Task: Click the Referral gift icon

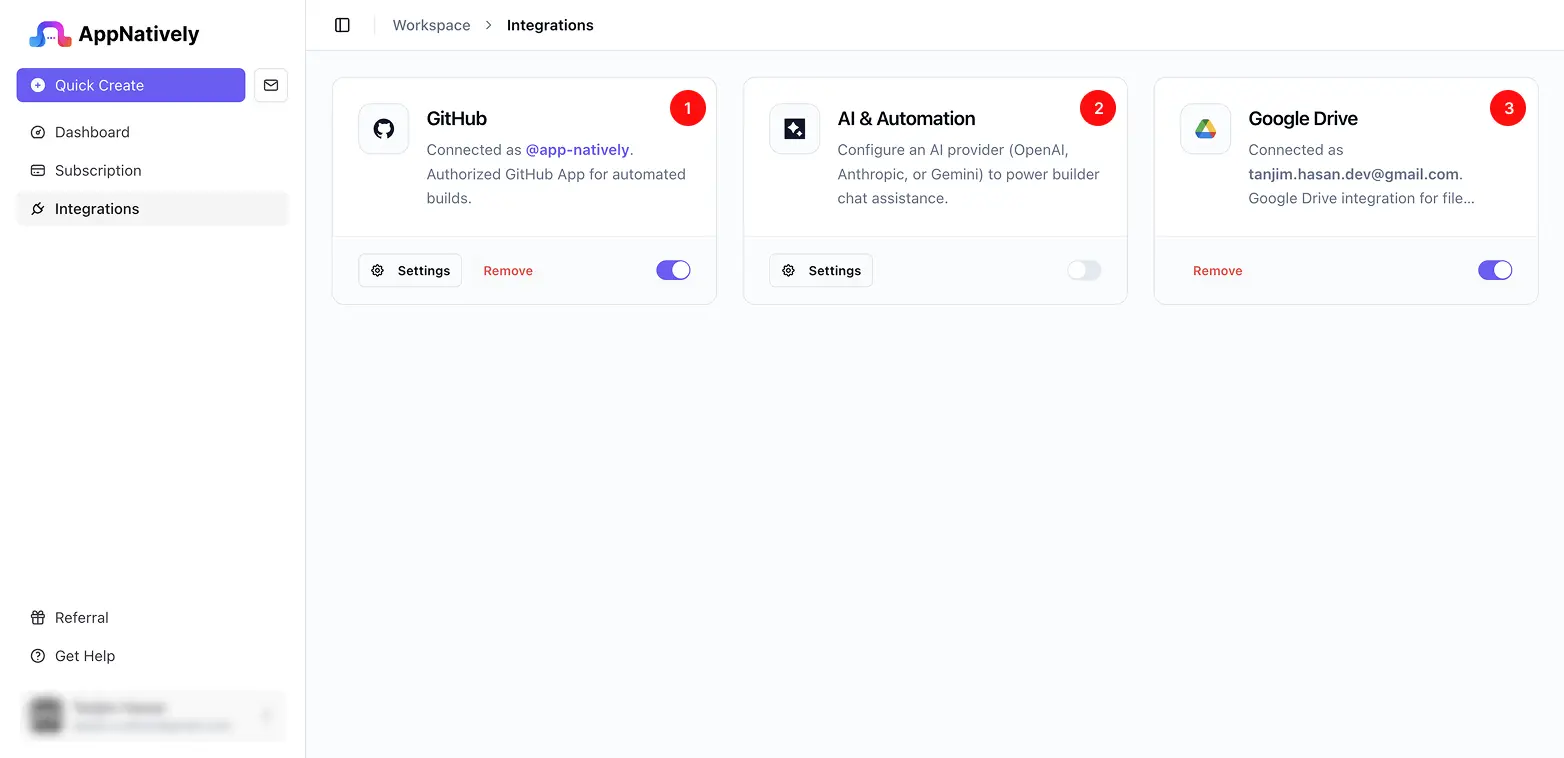Action: pyautogui.click(x=38, y=618)
